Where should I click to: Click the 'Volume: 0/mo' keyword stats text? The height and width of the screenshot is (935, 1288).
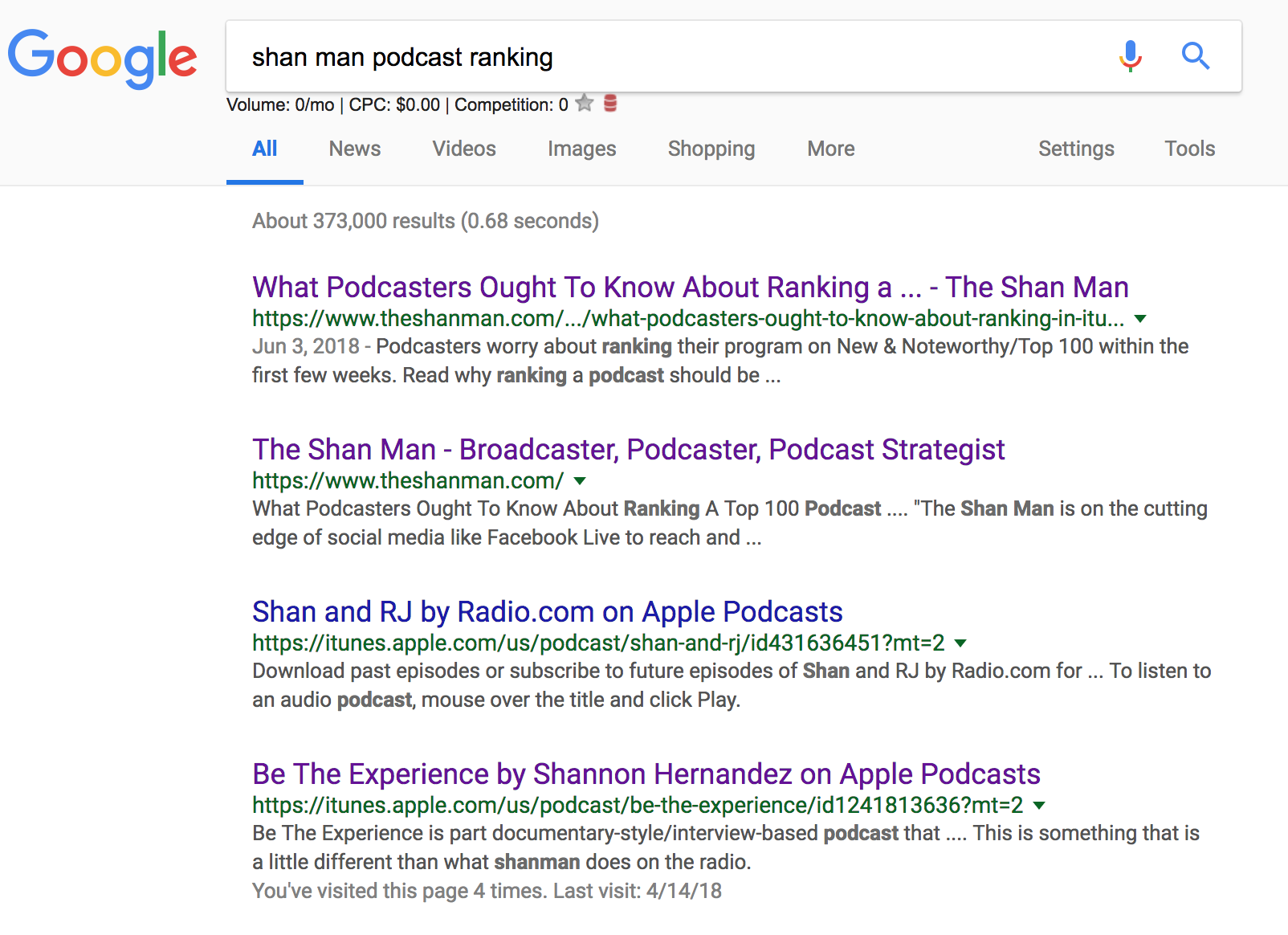tap(280, 104)
